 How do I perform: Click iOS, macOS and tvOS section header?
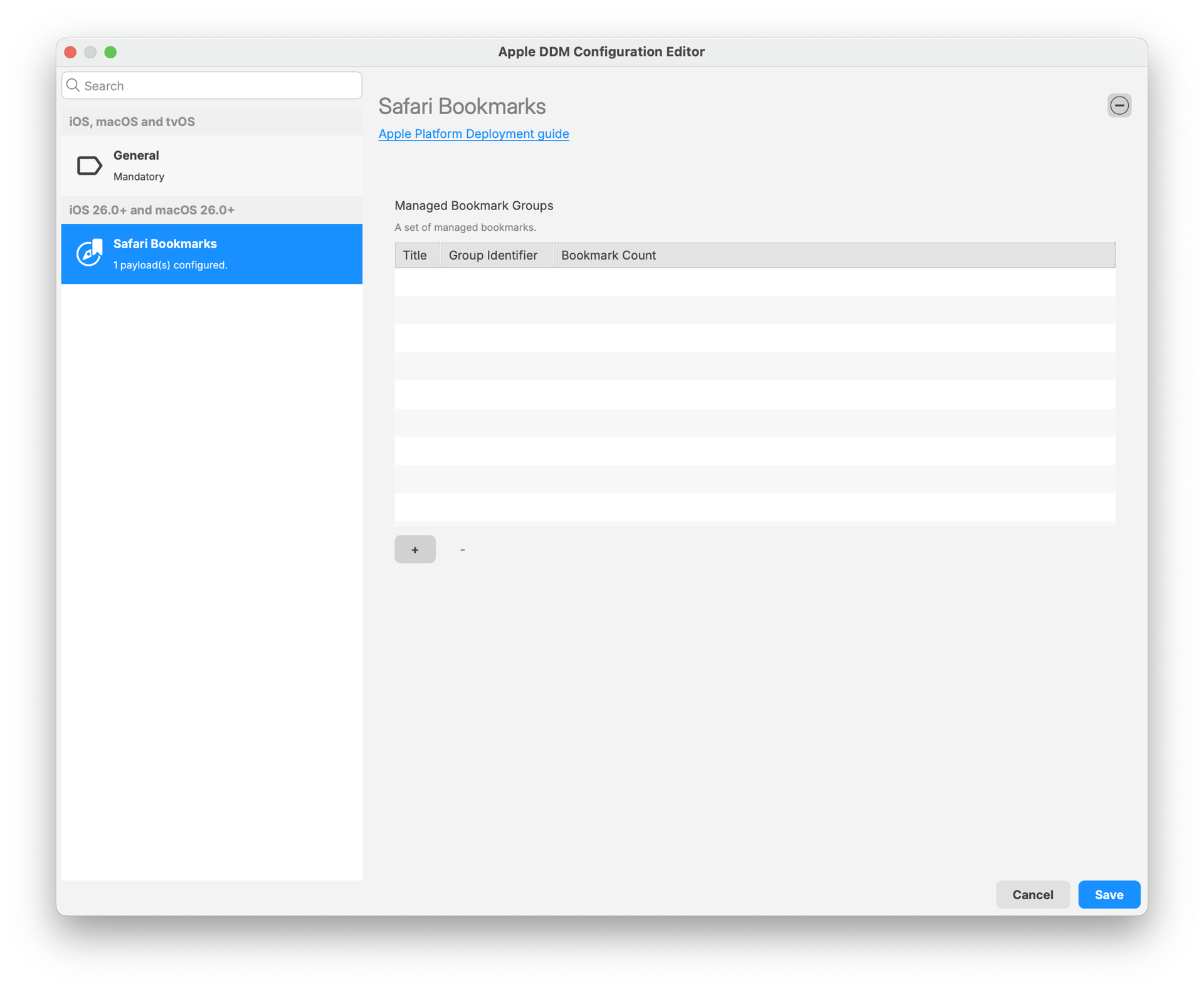[x=132, y=122]
